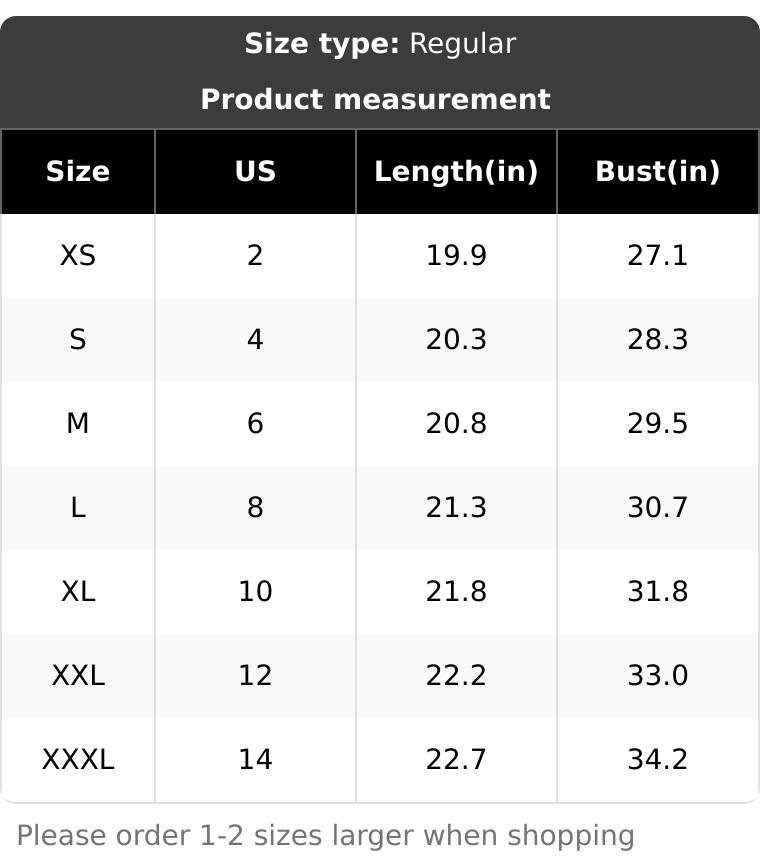The image size is (760, 868).
Task: Select the M size cell
Action: point(78,424)
